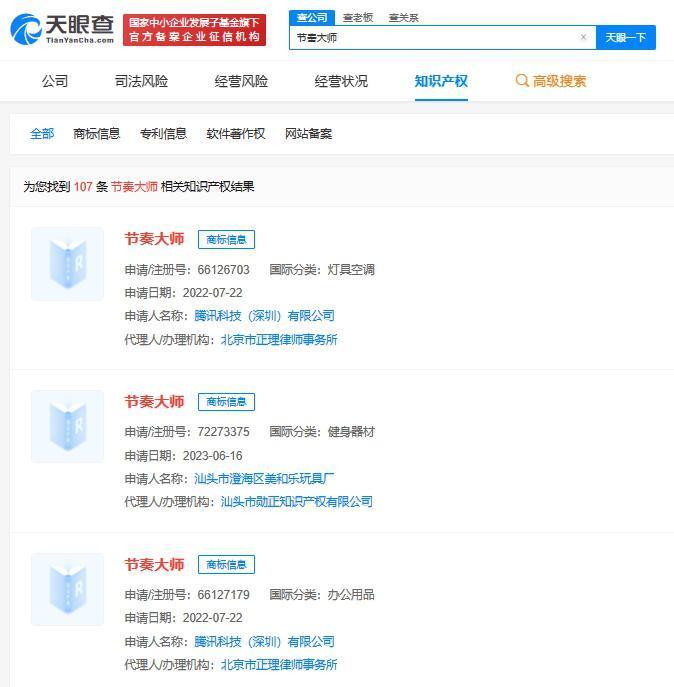
Task: Open the advanced search magnifier icon
Action: [521, 81]
